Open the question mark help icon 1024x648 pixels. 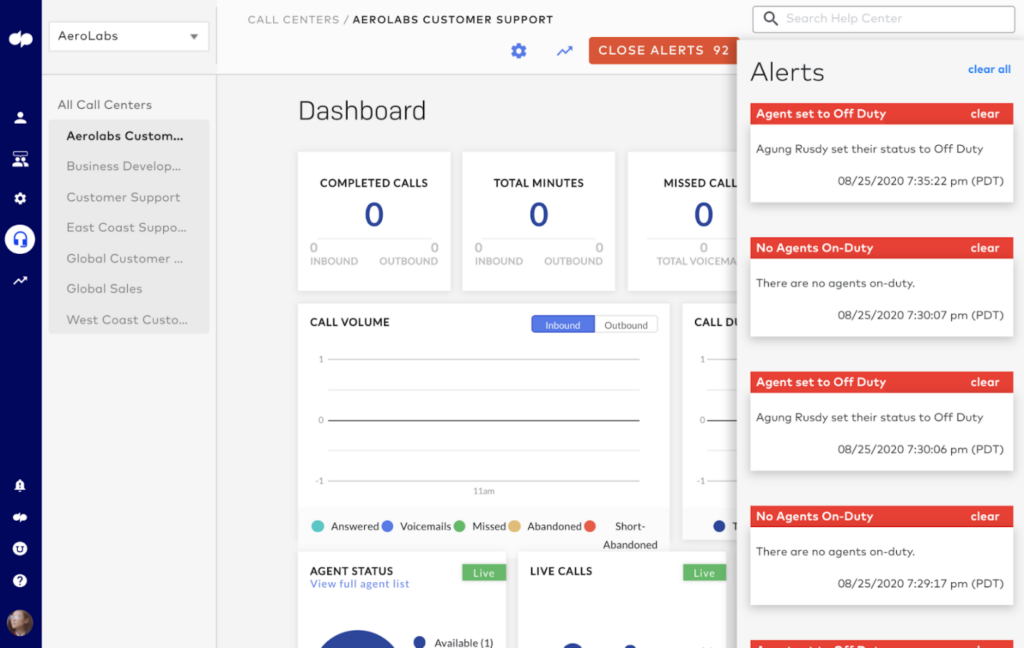point(20,581)
